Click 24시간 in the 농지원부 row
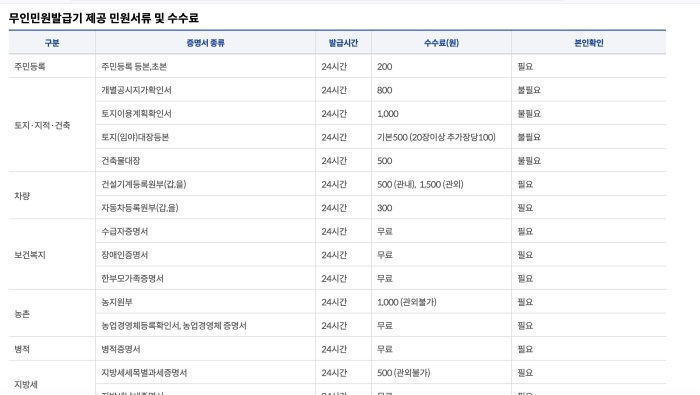Viewport: 700px width, 395px height. [x=334, y=302]
